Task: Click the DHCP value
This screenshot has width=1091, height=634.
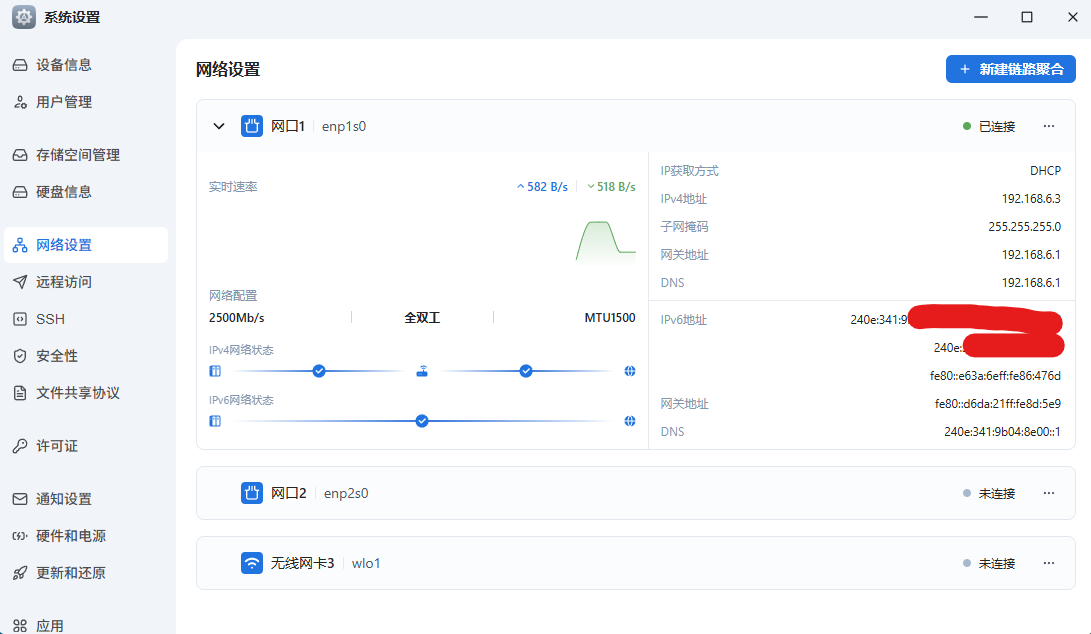Action: tap(1045, 171)
